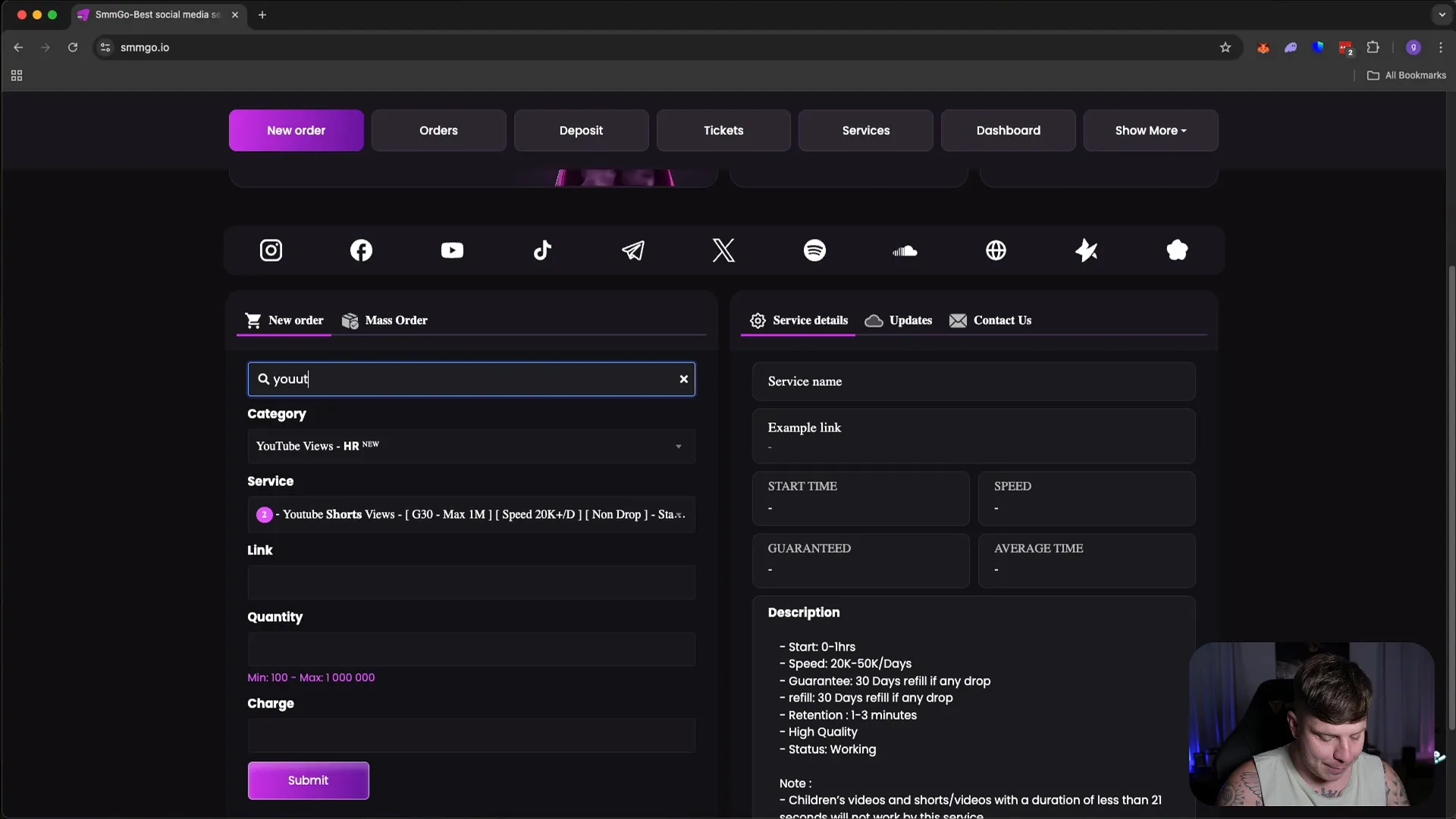Click the New order nav button

coord(296,130)
